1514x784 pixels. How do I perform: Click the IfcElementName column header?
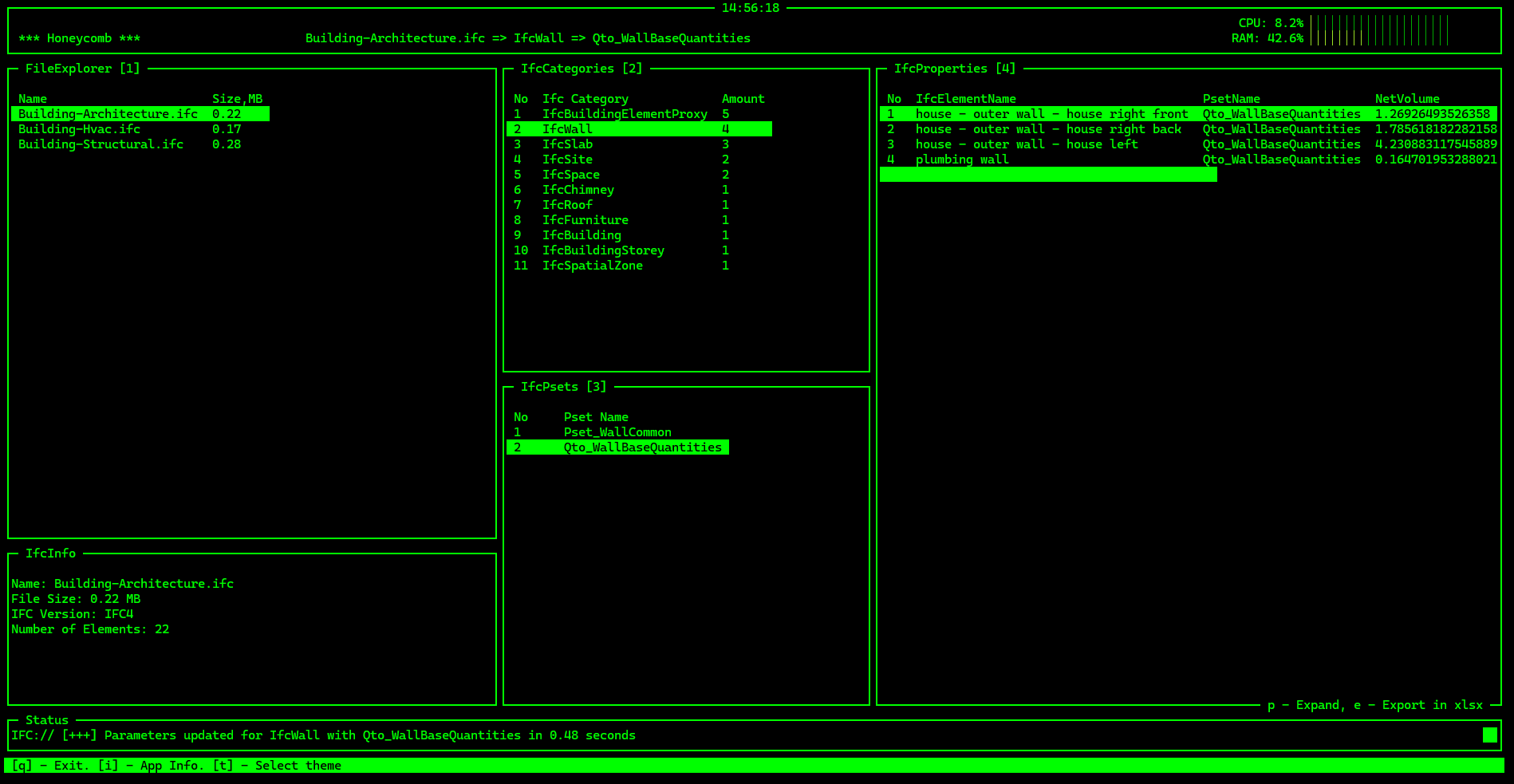pos(966,99)
